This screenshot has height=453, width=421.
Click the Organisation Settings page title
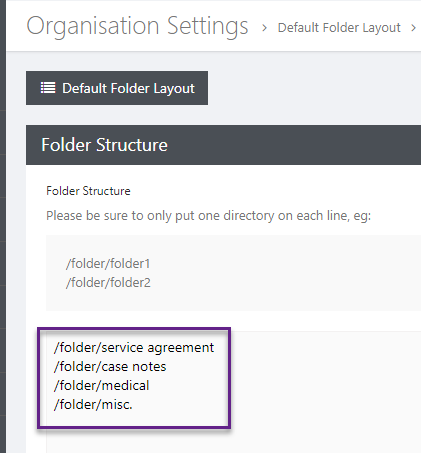(x=137, y=26)
